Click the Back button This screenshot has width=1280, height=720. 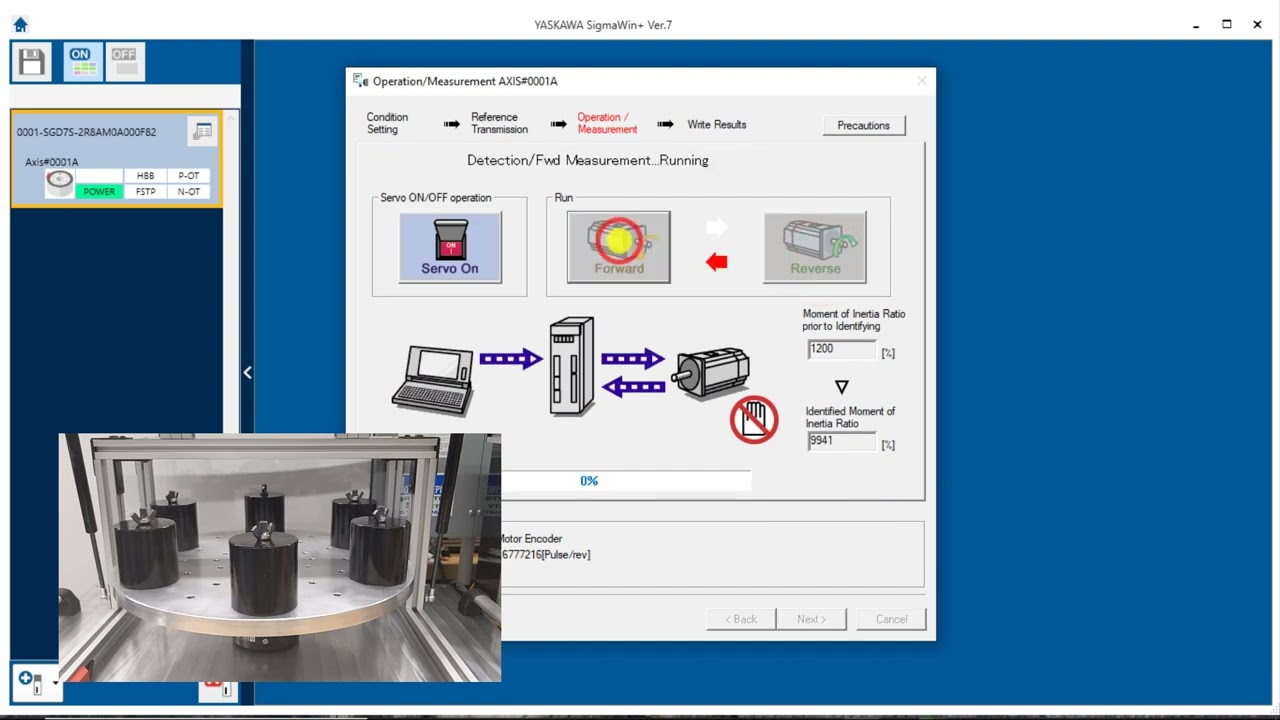[x=741, y=619]
